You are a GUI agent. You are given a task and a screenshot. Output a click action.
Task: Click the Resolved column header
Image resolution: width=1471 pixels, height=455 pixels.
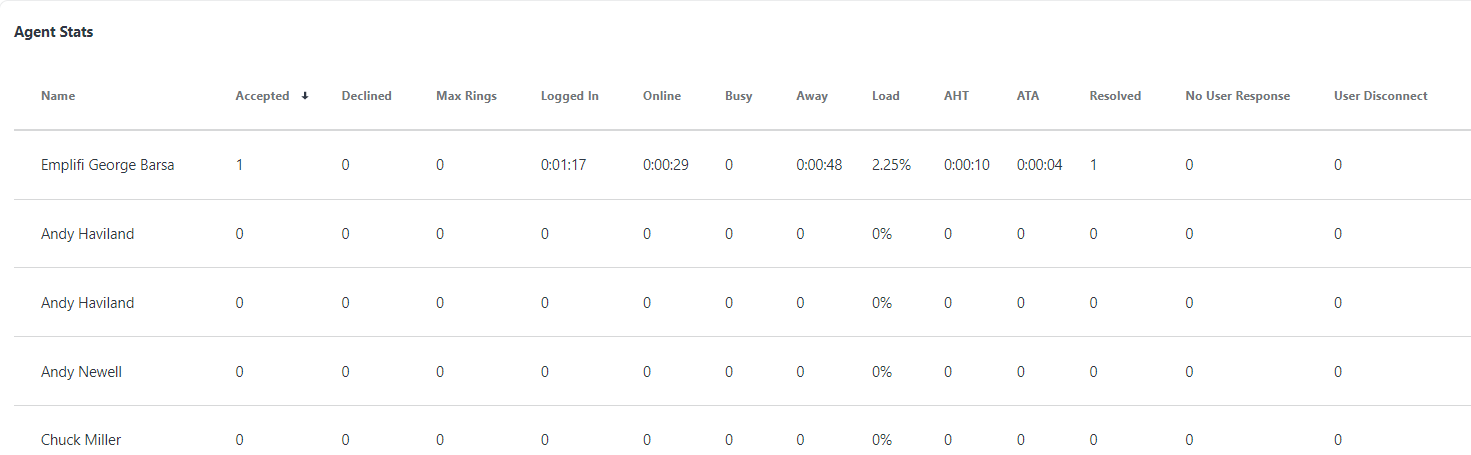[x=1115, y=96]
